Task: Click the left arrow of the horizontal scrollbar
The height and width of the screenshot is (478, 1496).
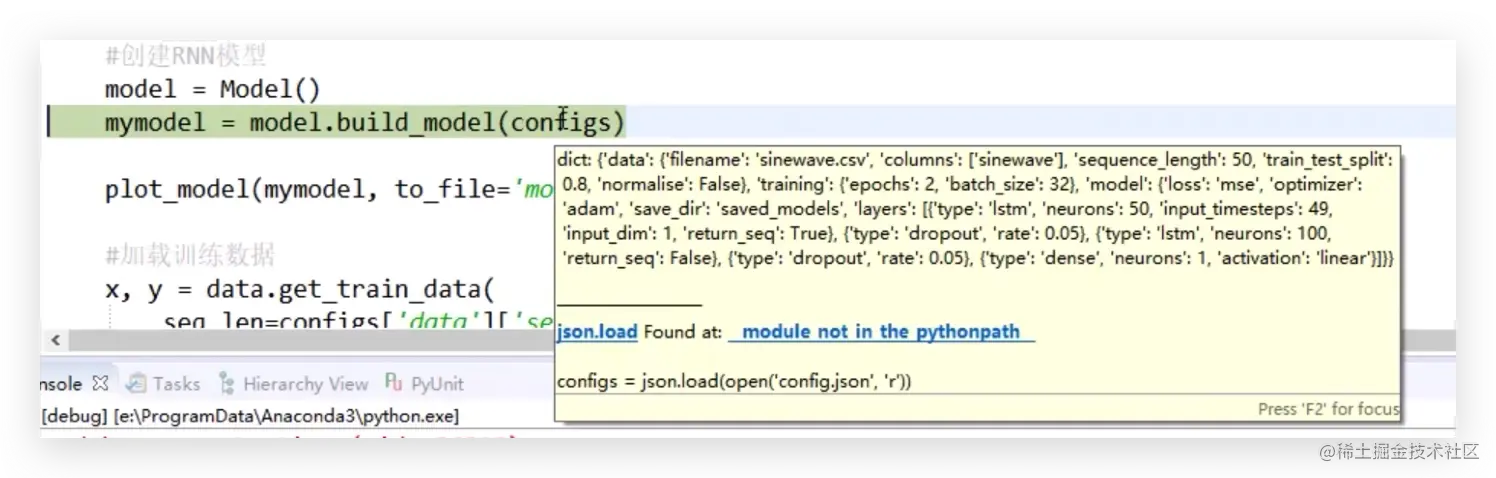Action: point(55,340)
